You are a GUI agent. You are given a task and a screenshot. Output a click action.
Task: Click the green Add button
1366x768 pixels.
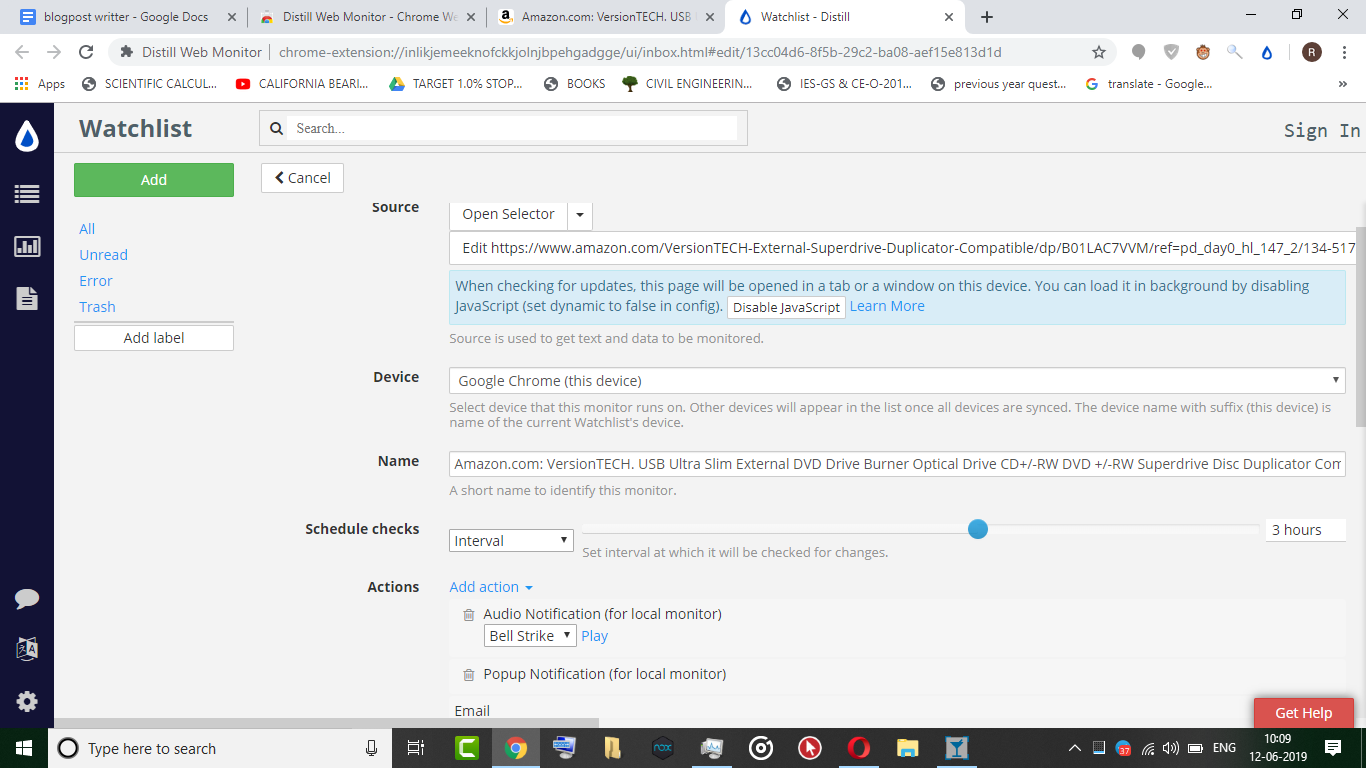pyautogui.click(x=154, y=180)
